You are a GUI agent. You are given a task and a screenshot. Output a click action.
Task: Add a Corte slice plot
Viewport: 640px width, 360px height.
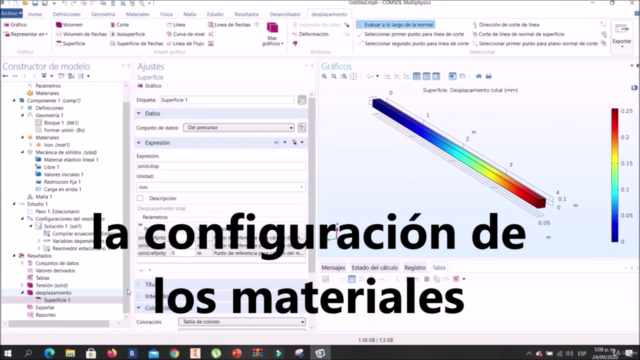[x=119, y=25]
